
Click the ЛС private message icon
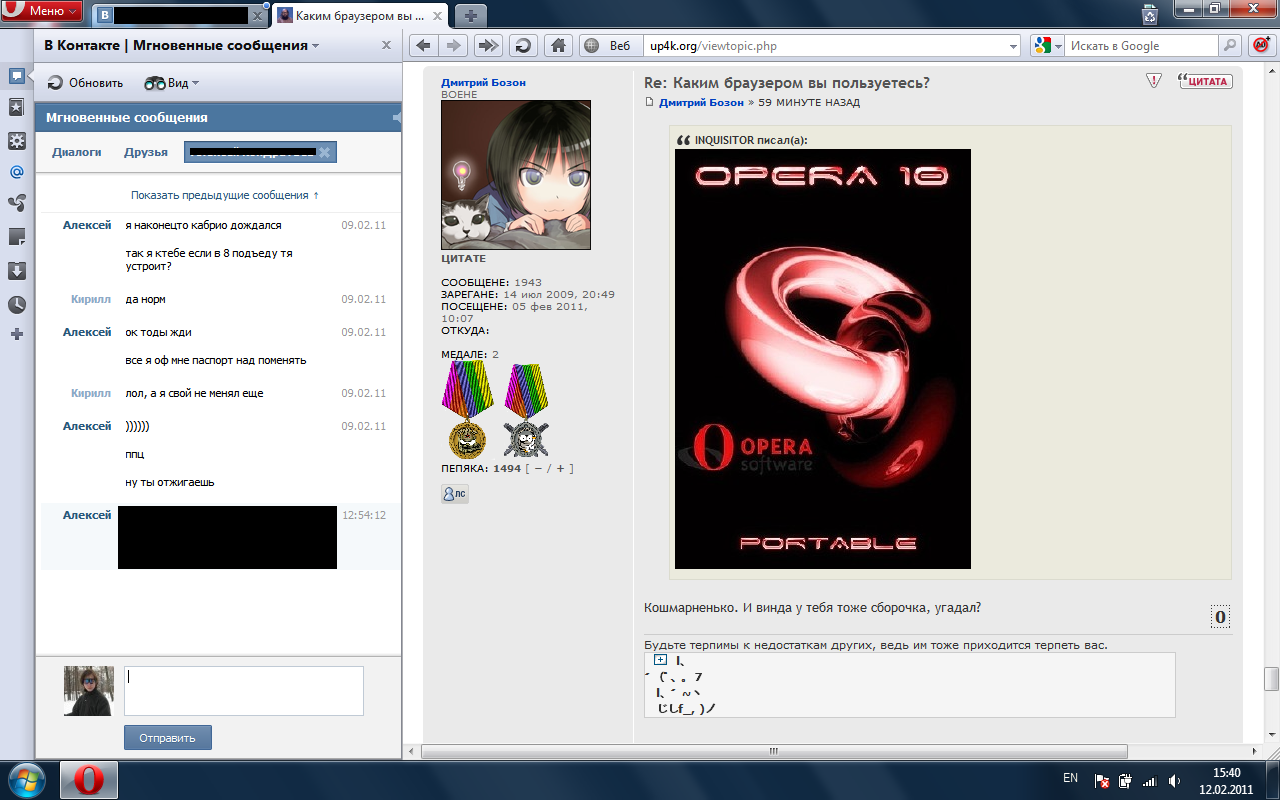click(455, 493)
